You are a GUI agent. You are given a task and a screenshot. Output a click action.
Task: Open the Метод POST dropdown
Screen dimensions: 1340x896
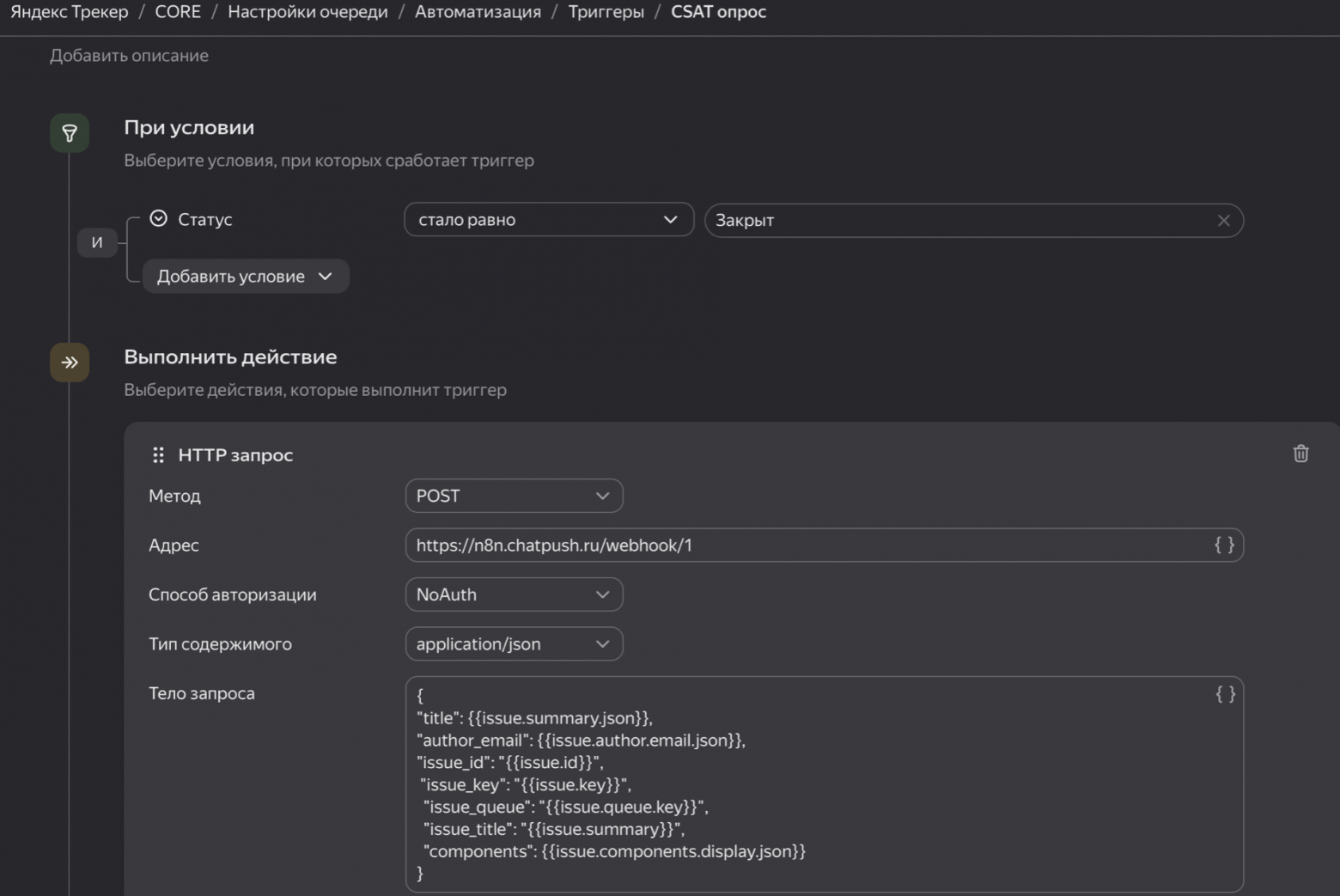coord(513,496)
